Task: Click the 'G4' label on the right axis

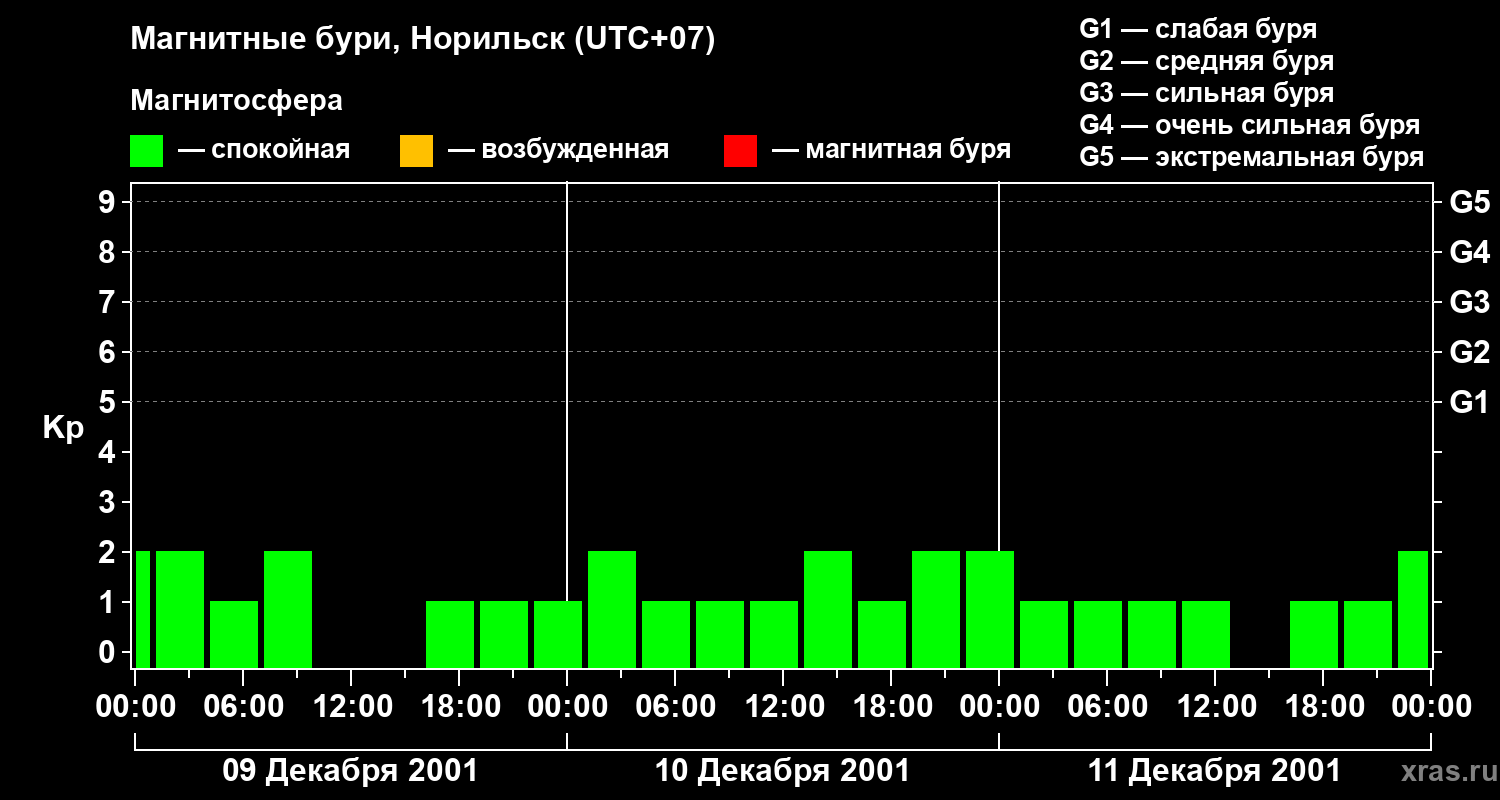Action: [1470, 252]
